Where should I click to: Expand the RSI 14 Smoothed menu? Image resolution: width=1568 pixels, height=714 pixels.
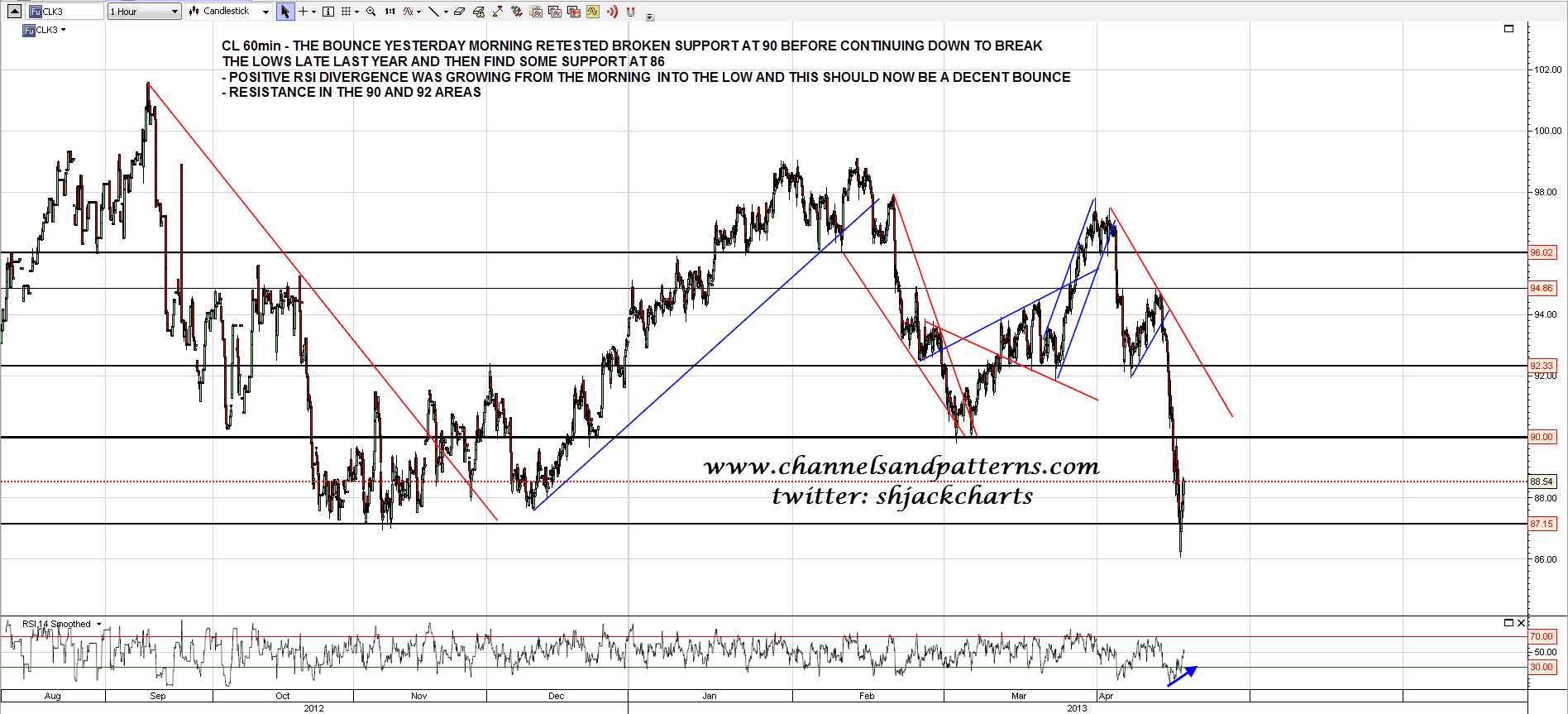tap(99, 624)
